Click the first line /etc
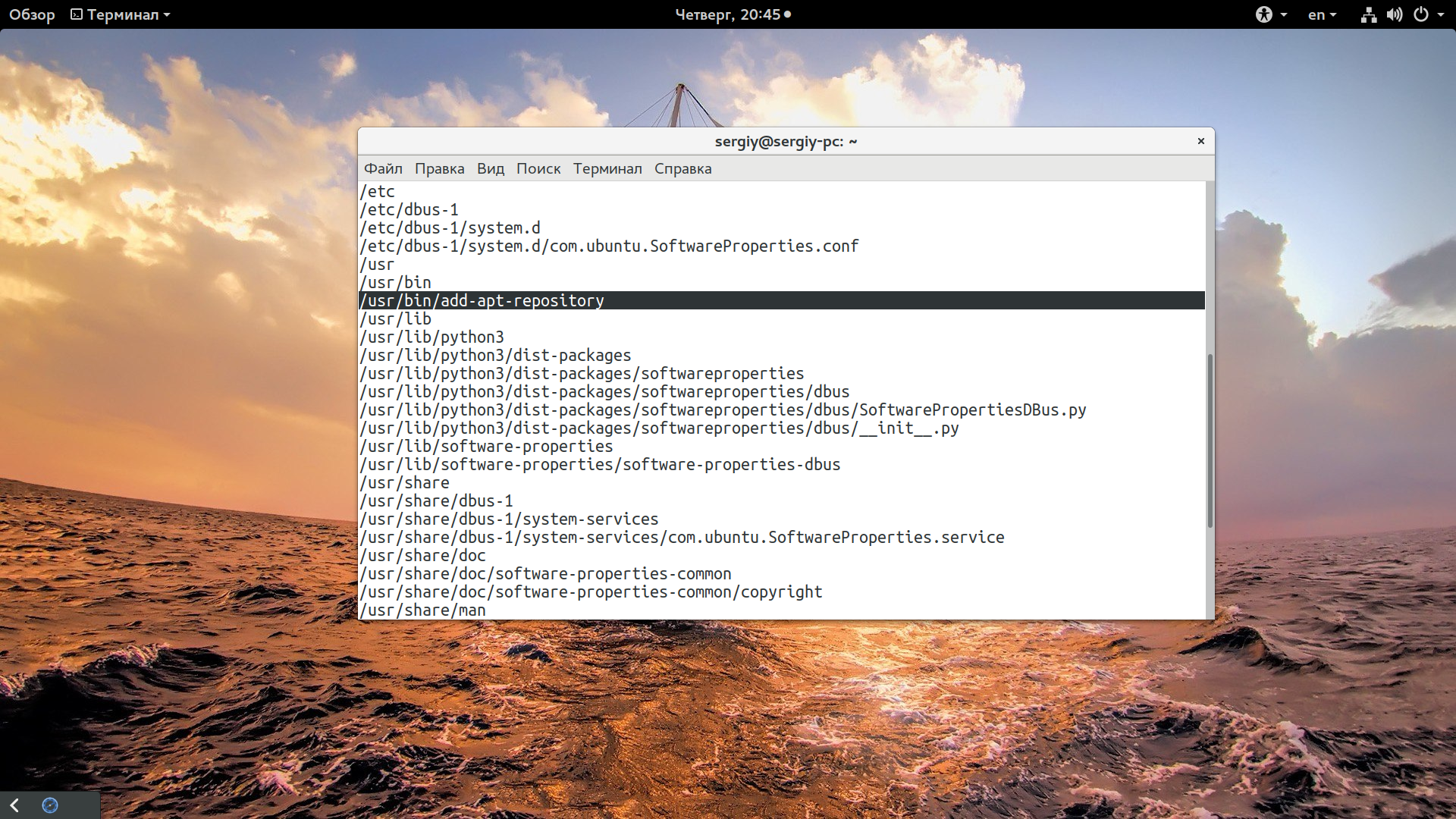1456x819 pixels. click(x=378, y=191)
